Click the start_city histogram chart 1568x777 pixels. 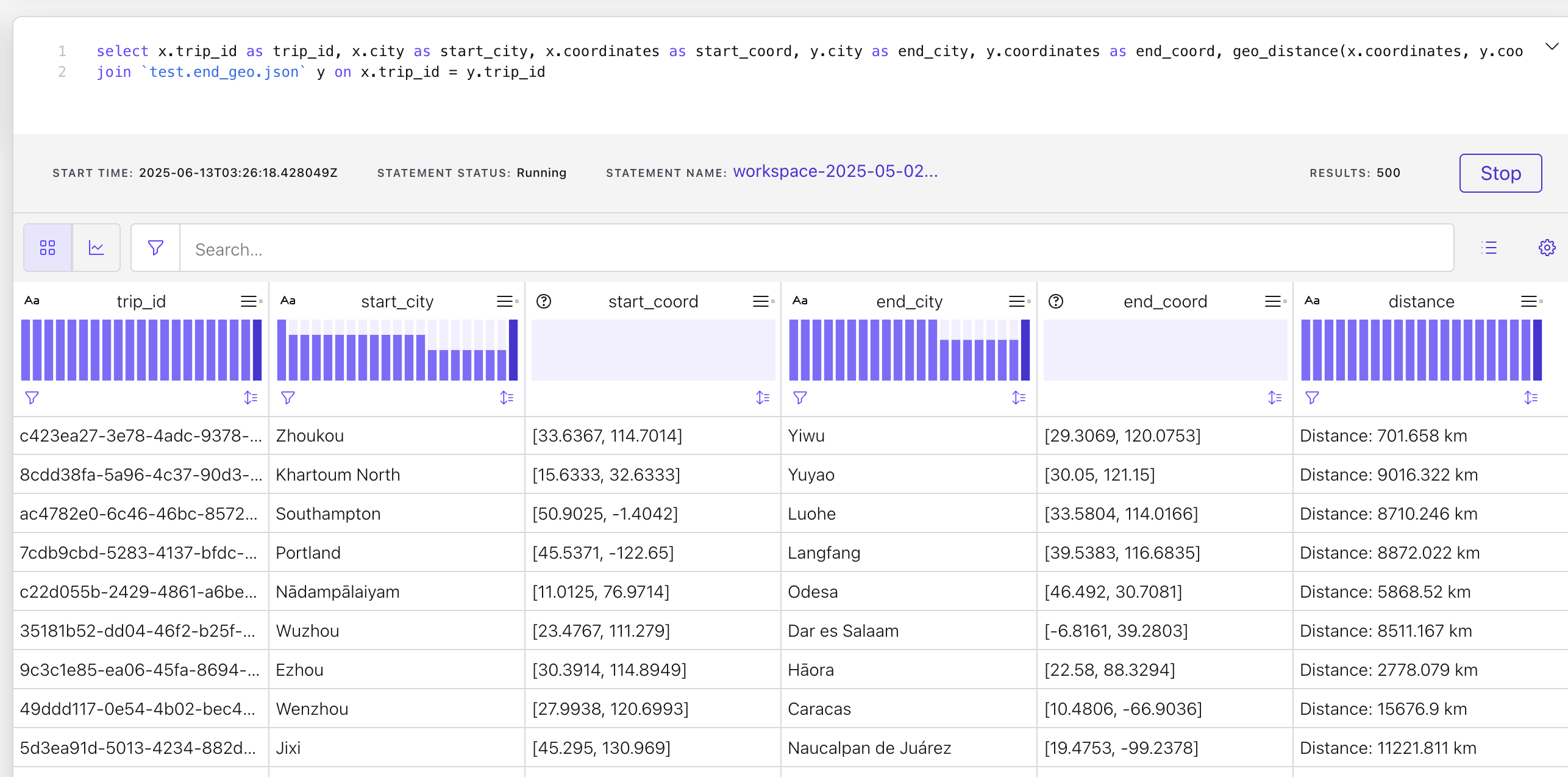(x=397, y=350)
